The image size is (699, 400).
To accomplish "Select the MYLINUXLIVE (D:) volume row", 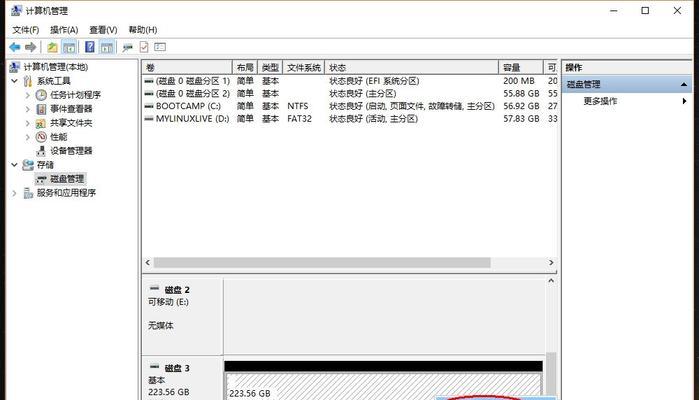I will tap(350, 119).
